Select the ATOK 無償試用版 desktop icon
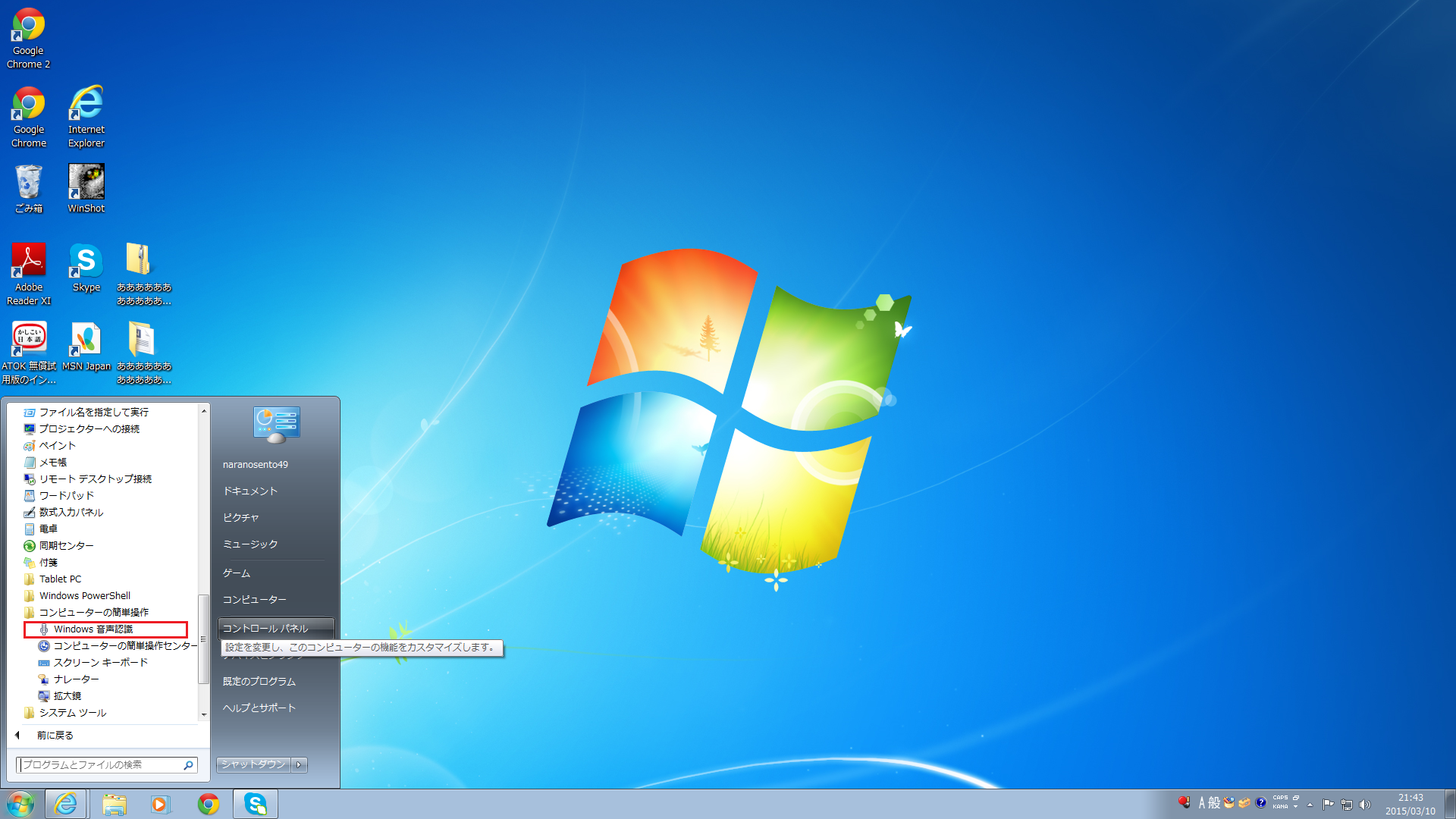 (29, 354)
